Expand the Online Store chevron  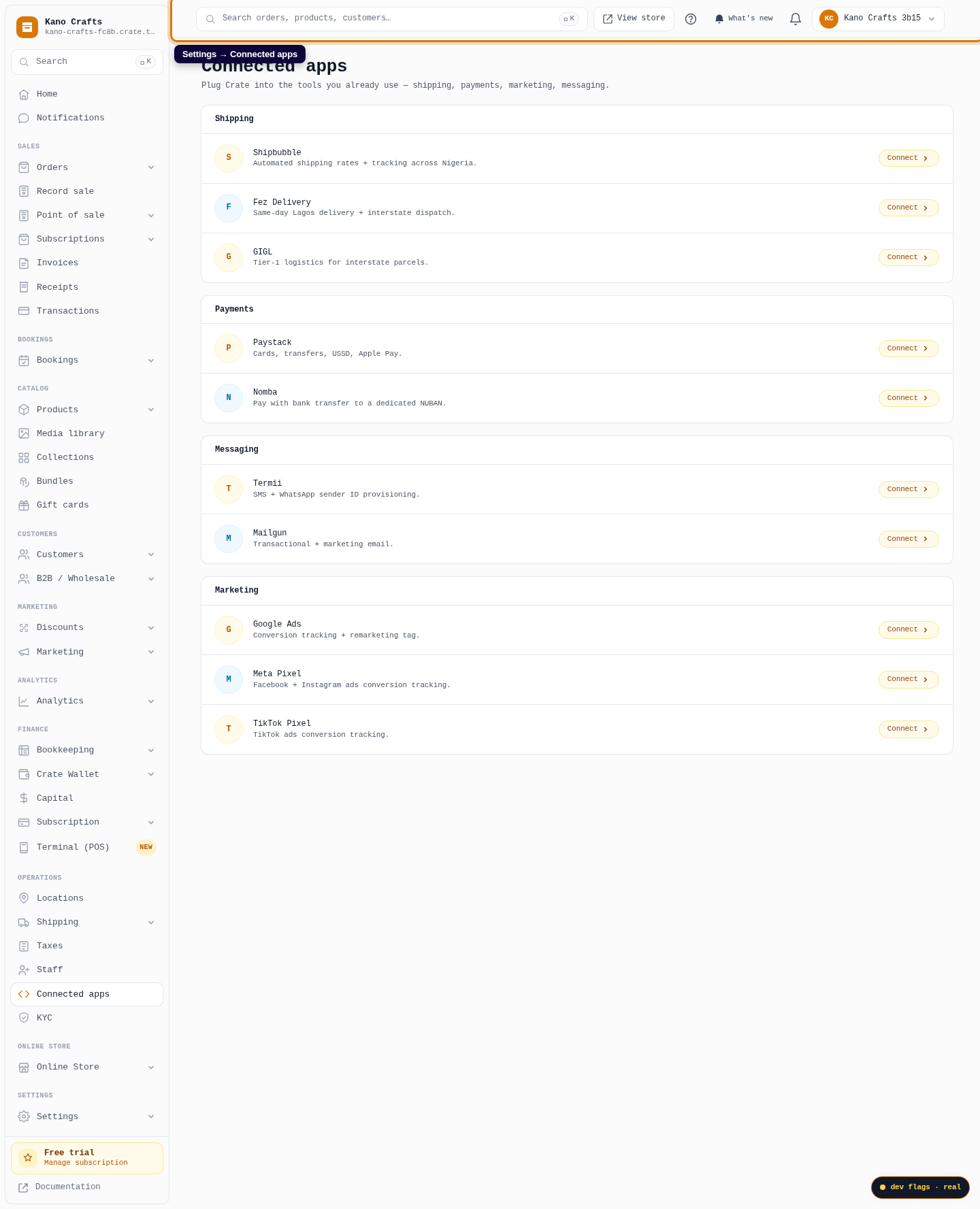151,1067
